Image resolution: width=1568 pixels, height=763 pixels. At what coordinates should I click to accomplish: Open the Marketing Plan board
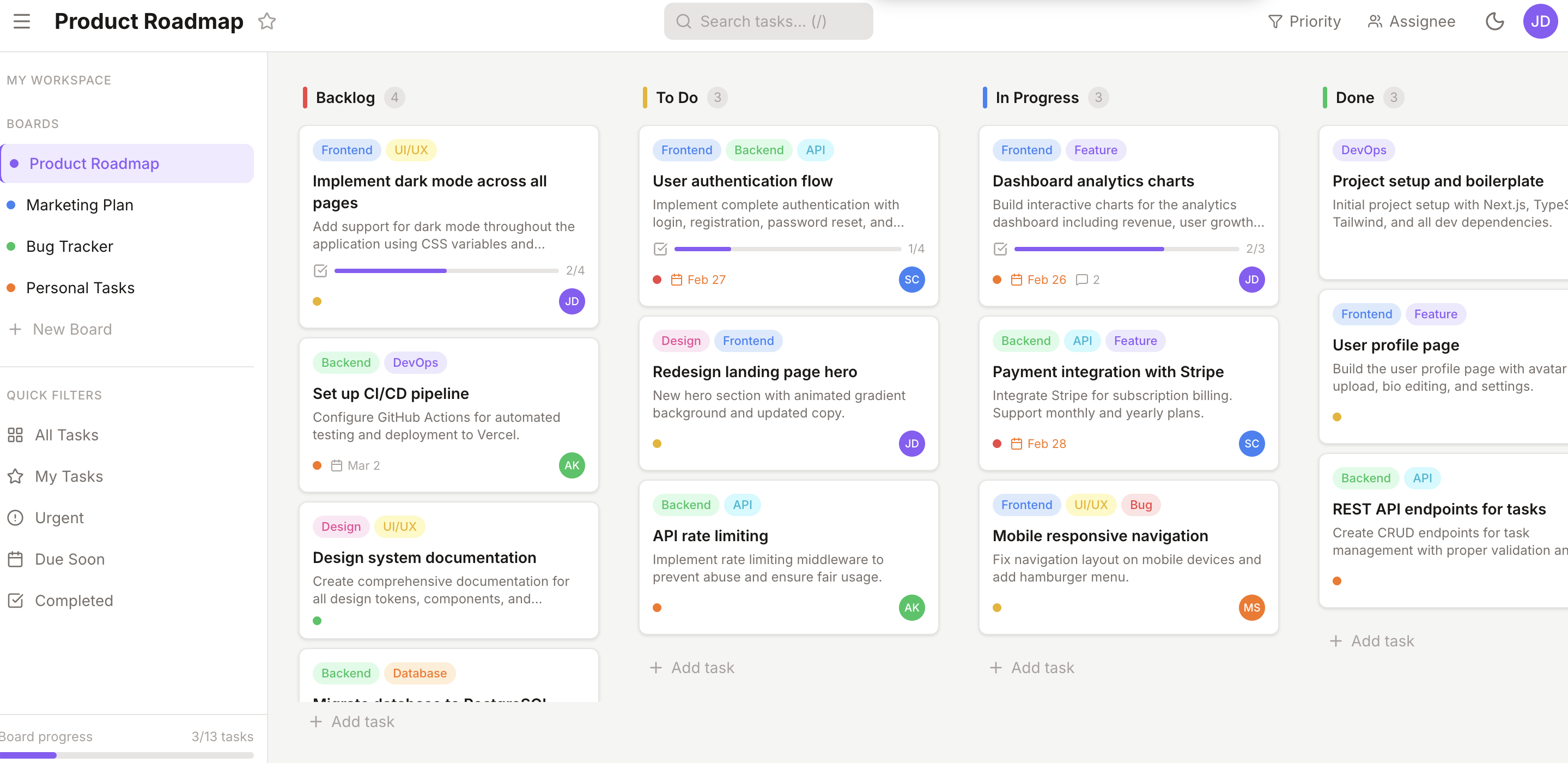coord(80,204)
